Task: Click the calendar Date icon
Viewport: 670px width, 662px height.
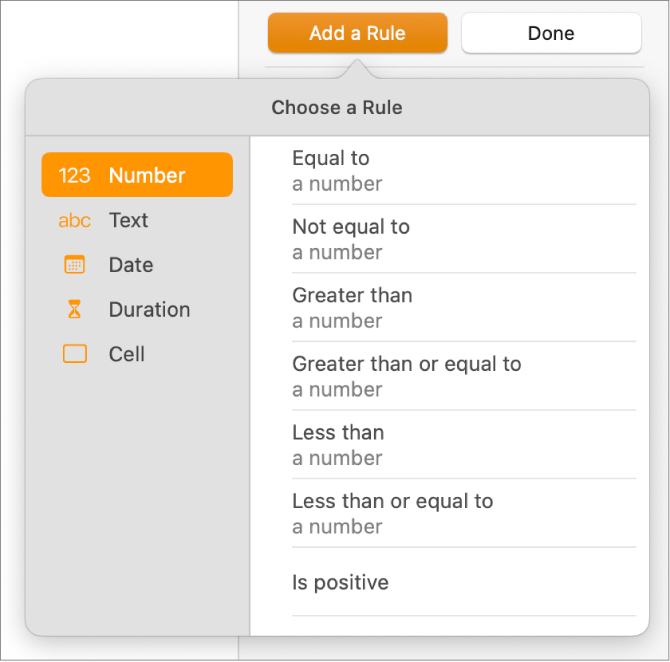Action: point(75,265)
